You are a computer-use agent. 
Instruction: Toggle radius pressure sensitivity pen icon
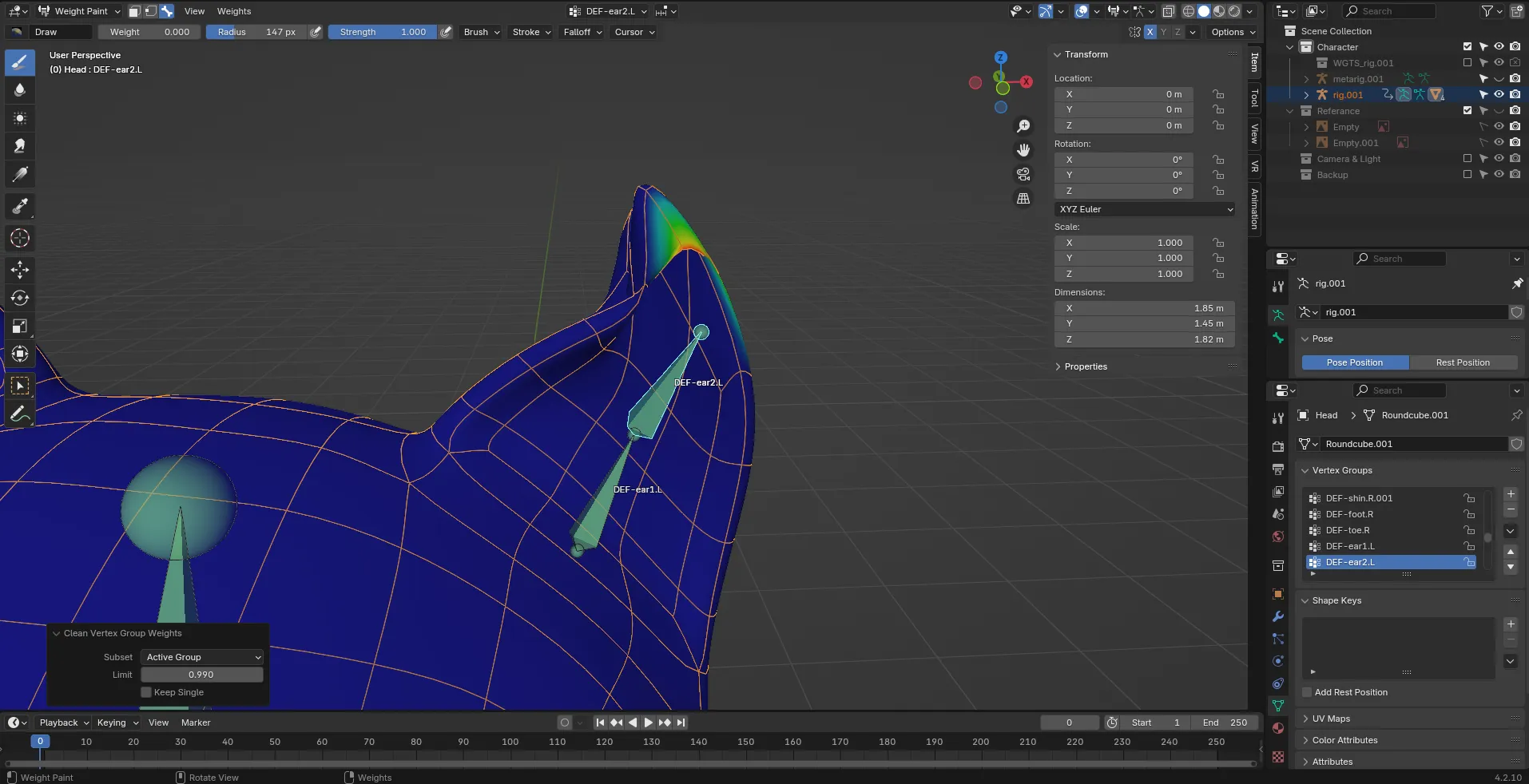click(316, 32)
